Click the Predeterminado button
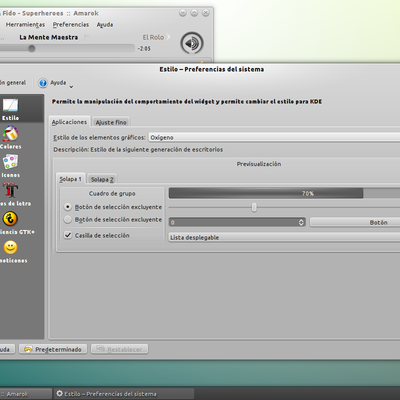Viewport: 400px width, 400px height. (53, 349)
